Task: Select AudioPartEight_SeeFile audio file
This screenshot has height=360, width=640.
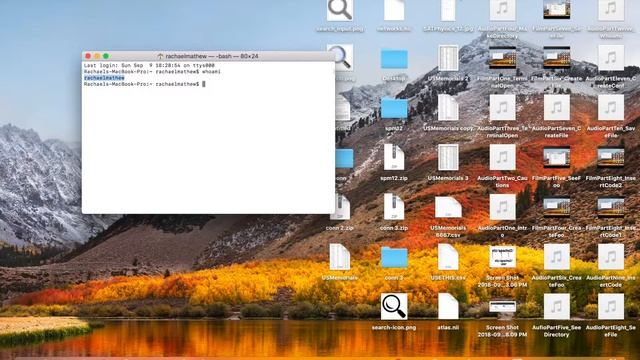Action: [x=611, y=306]
